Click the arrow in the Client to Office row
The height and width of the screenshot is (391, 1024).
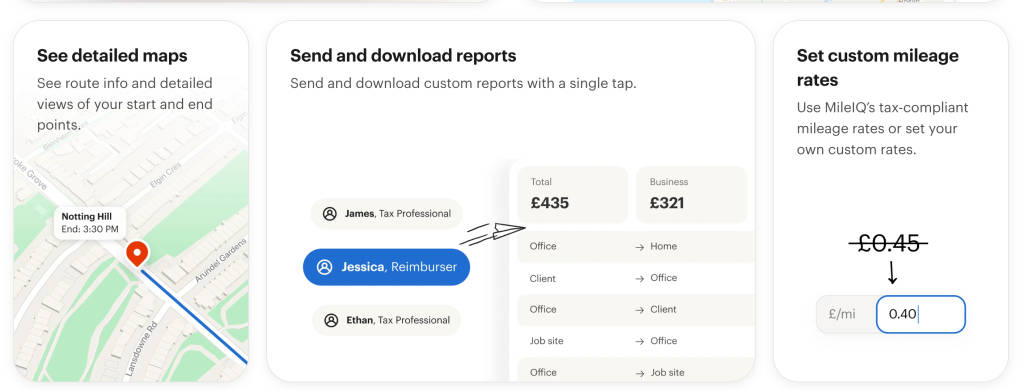coord(639,278)
